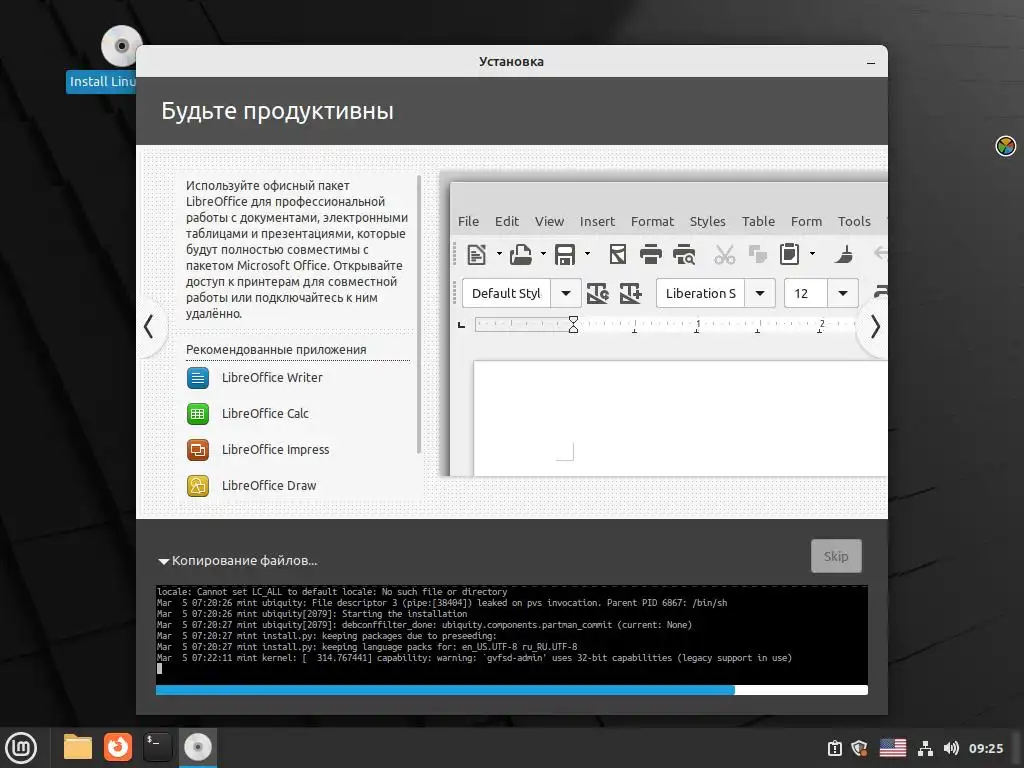Click the Open file folder icon
1024x768 pixels.
click(521, 254)
